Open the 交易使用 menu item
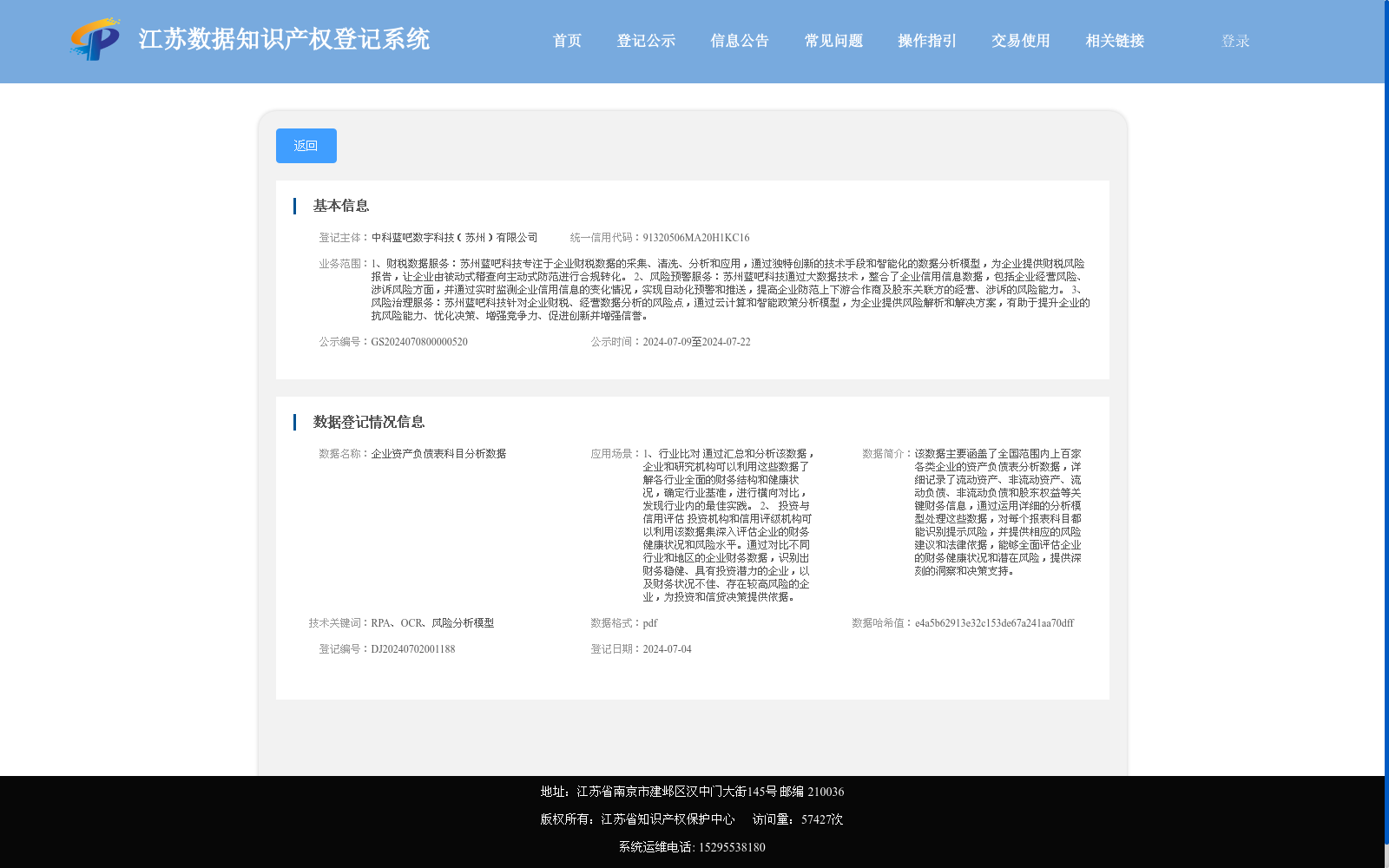This screenshot has height=868, width=1389. pyautogui.click(x=1021, y=41)
